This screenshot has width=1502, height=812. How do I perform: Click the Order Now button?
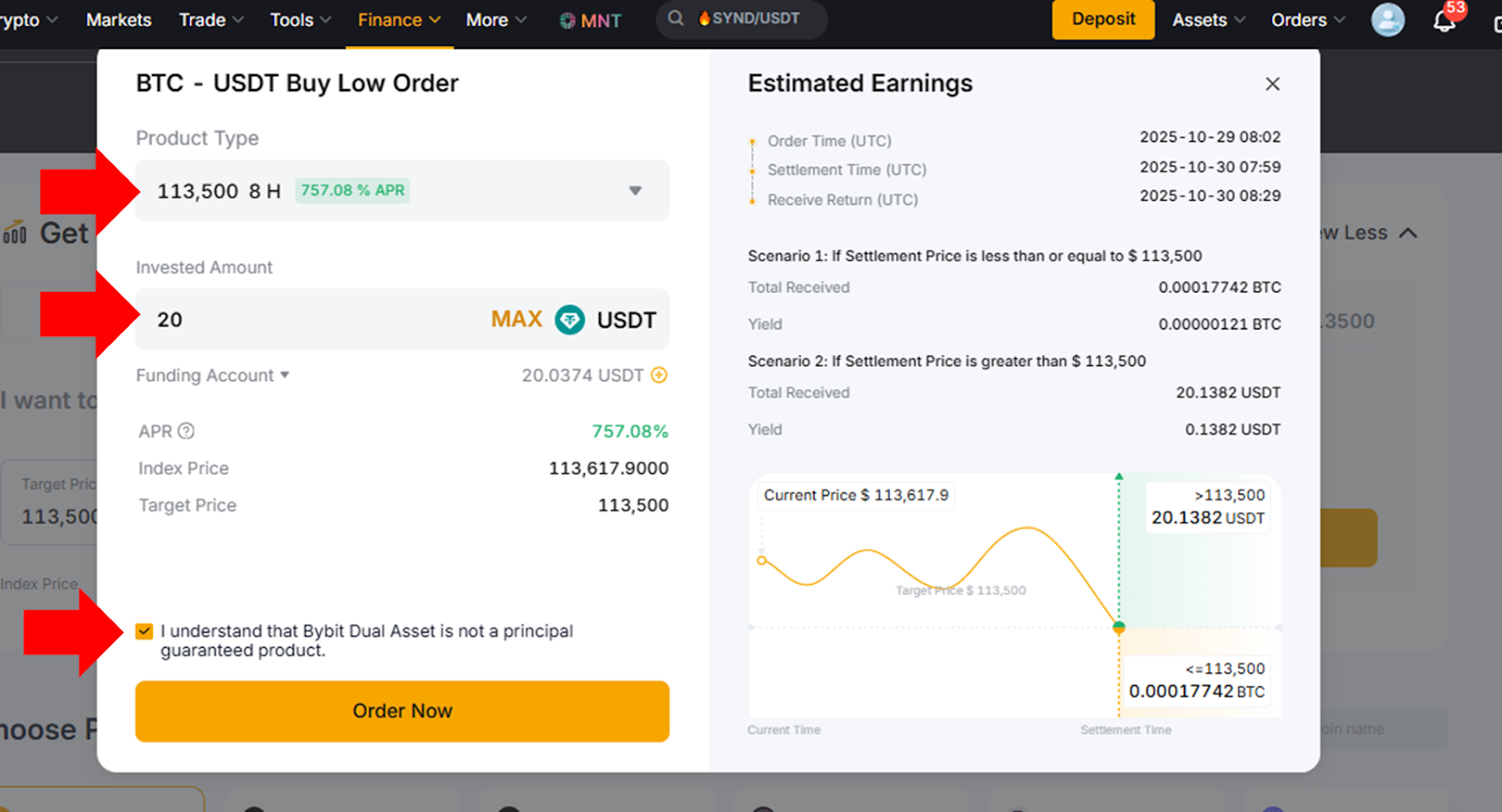click(x=402, y=712)
